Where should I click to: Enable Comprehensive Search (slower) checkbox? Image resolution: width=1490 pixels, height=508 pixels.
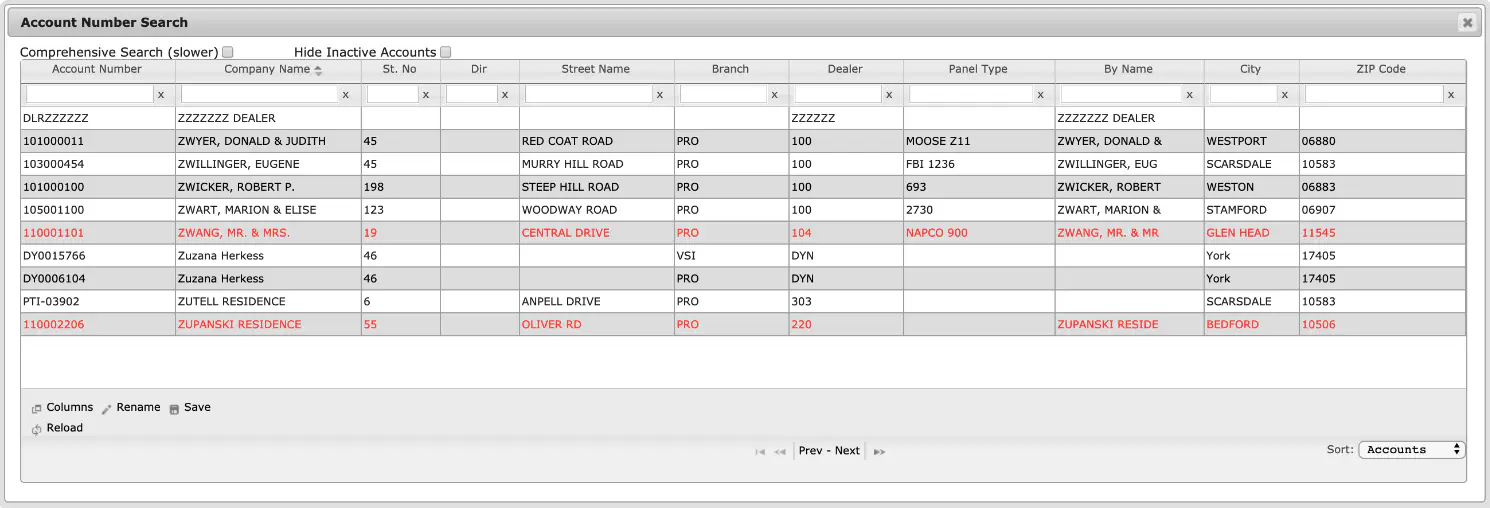228,52
